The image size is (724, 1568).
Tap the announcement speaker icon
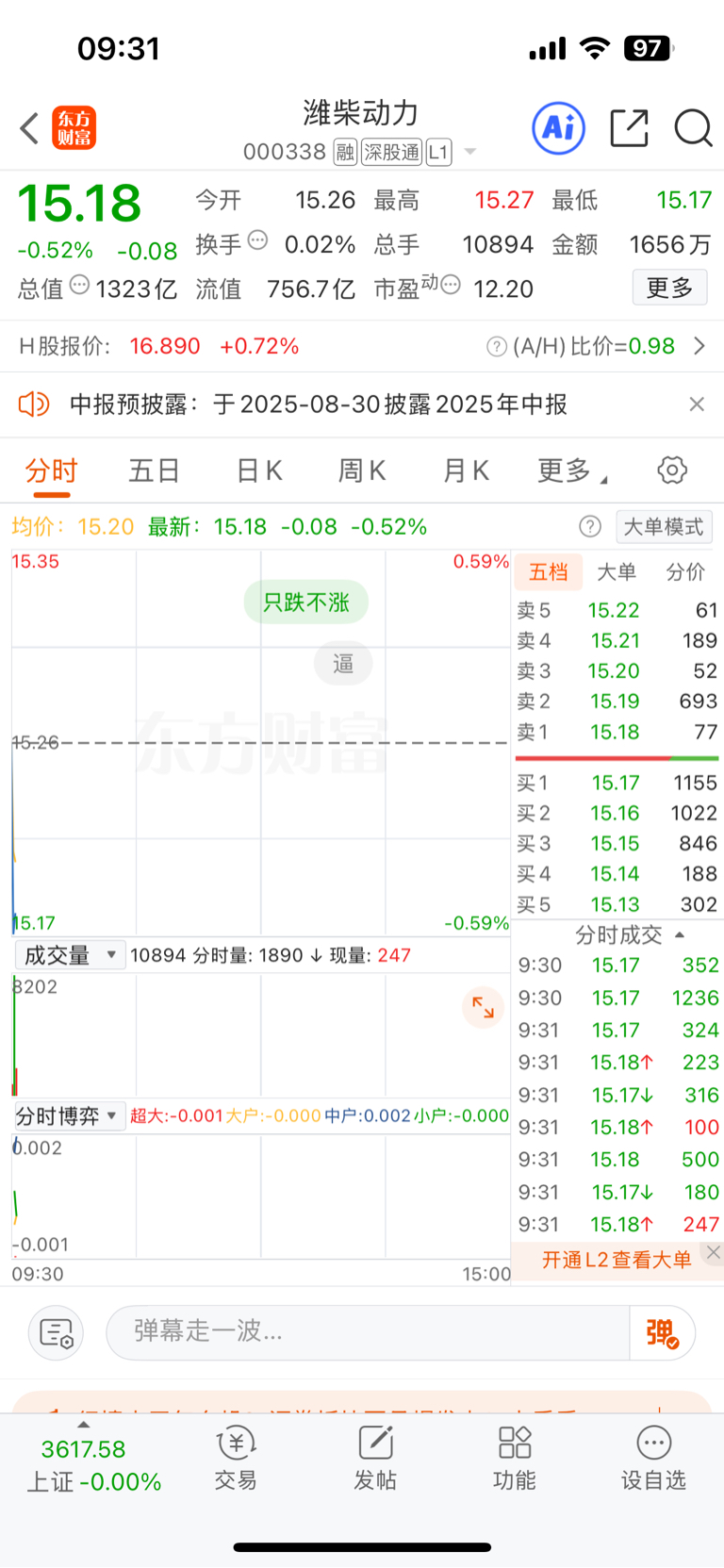34,404
